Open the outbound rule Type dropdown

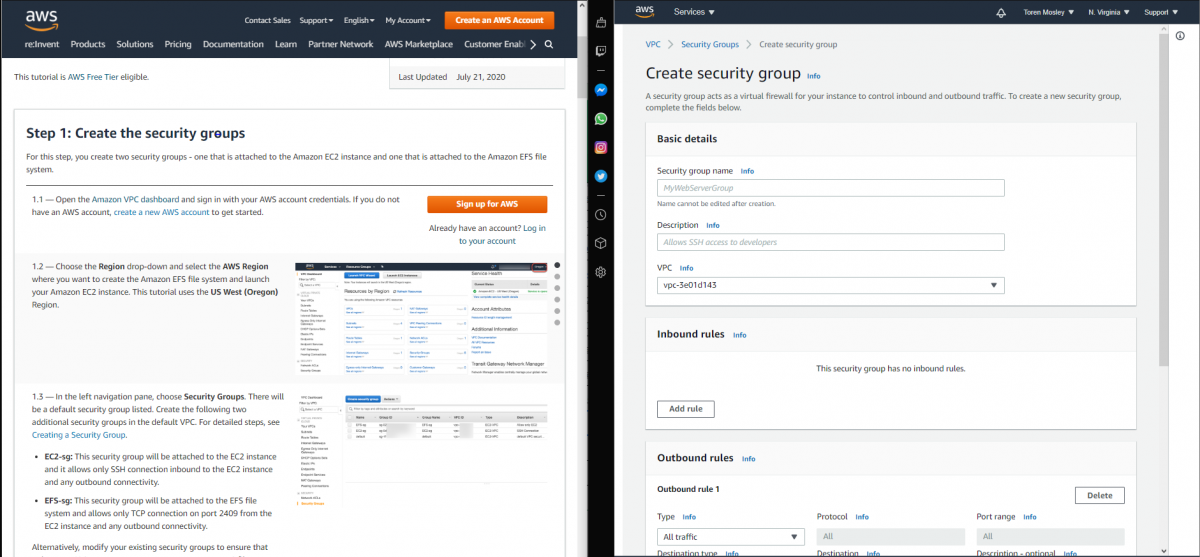click(730, 537)
